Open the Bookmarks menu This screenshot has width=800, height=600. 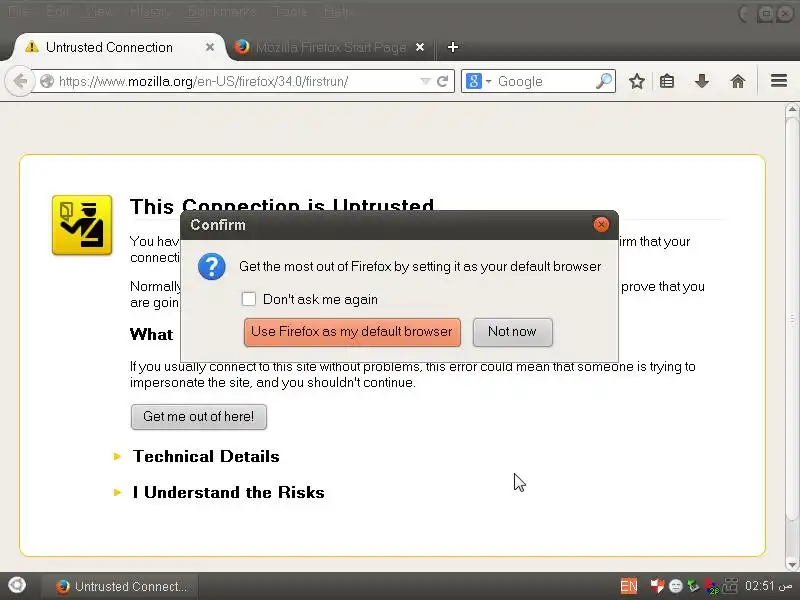point(222,12)
